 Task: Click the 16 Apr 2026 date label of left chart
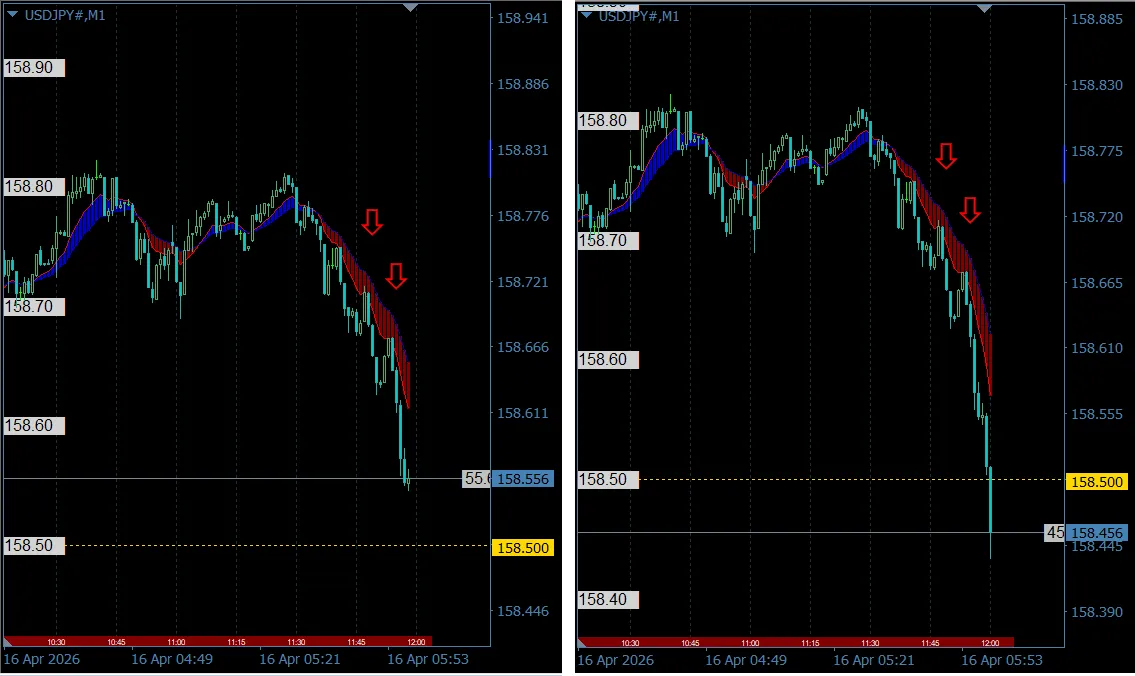42,659
